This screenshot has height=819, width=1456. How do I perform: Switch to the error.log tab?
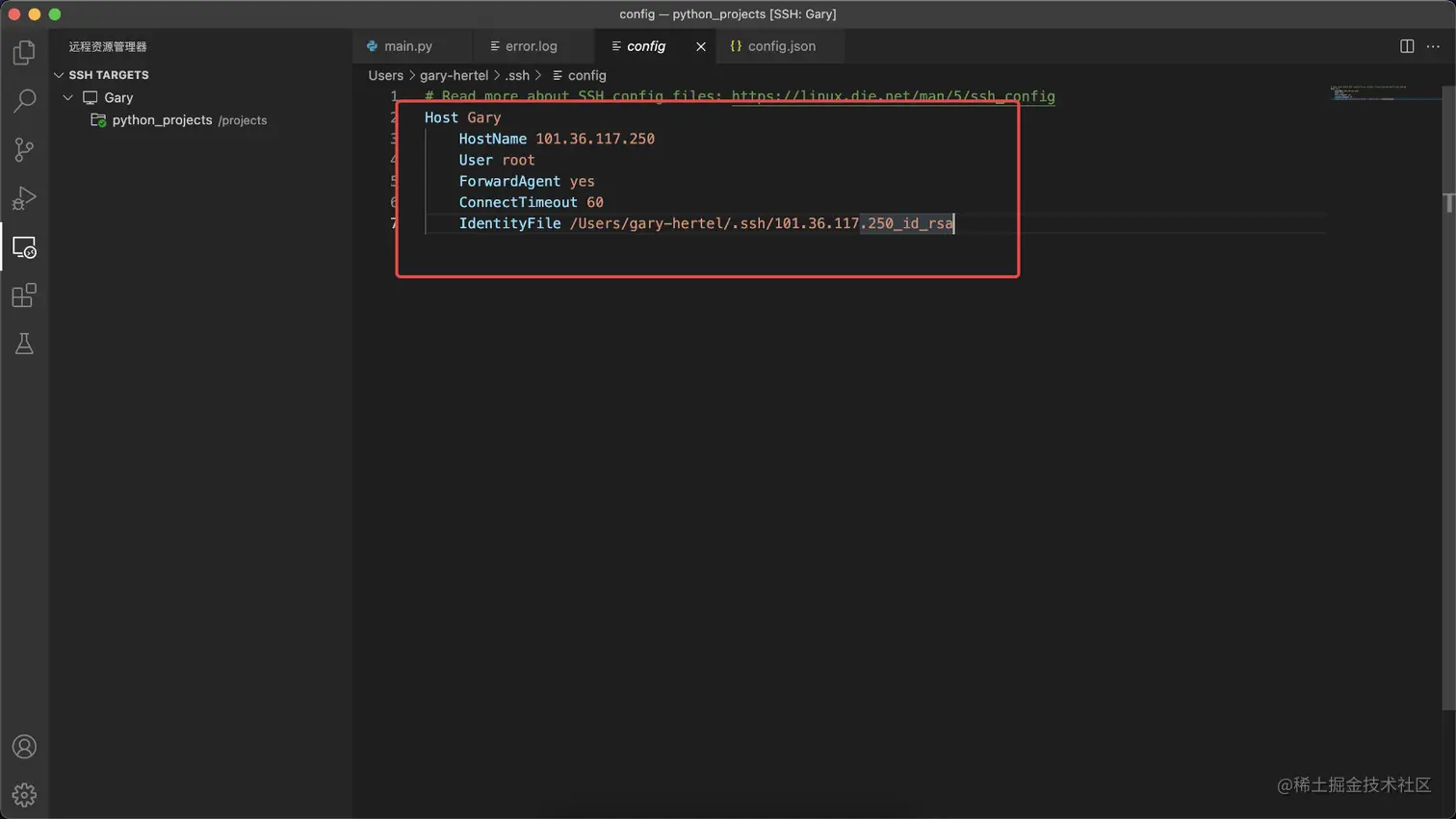coord(533,46)
